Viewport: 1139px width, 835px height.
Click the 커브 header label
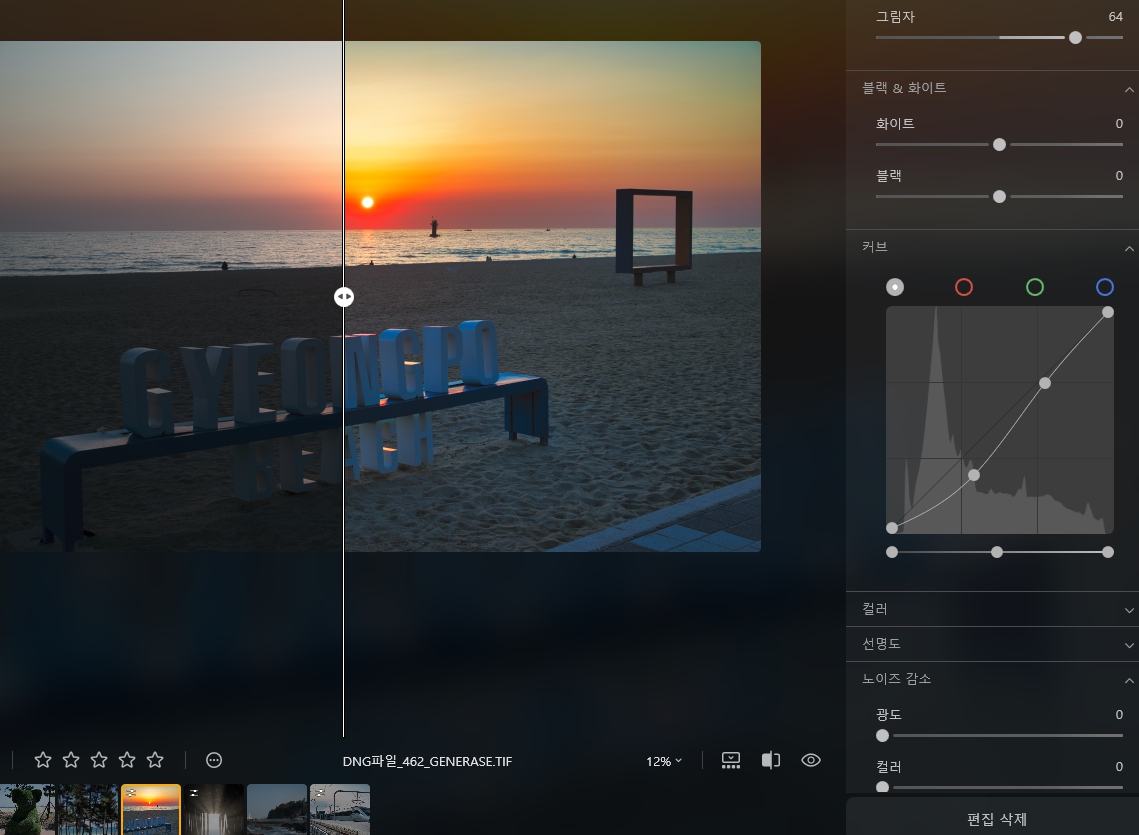875,247
